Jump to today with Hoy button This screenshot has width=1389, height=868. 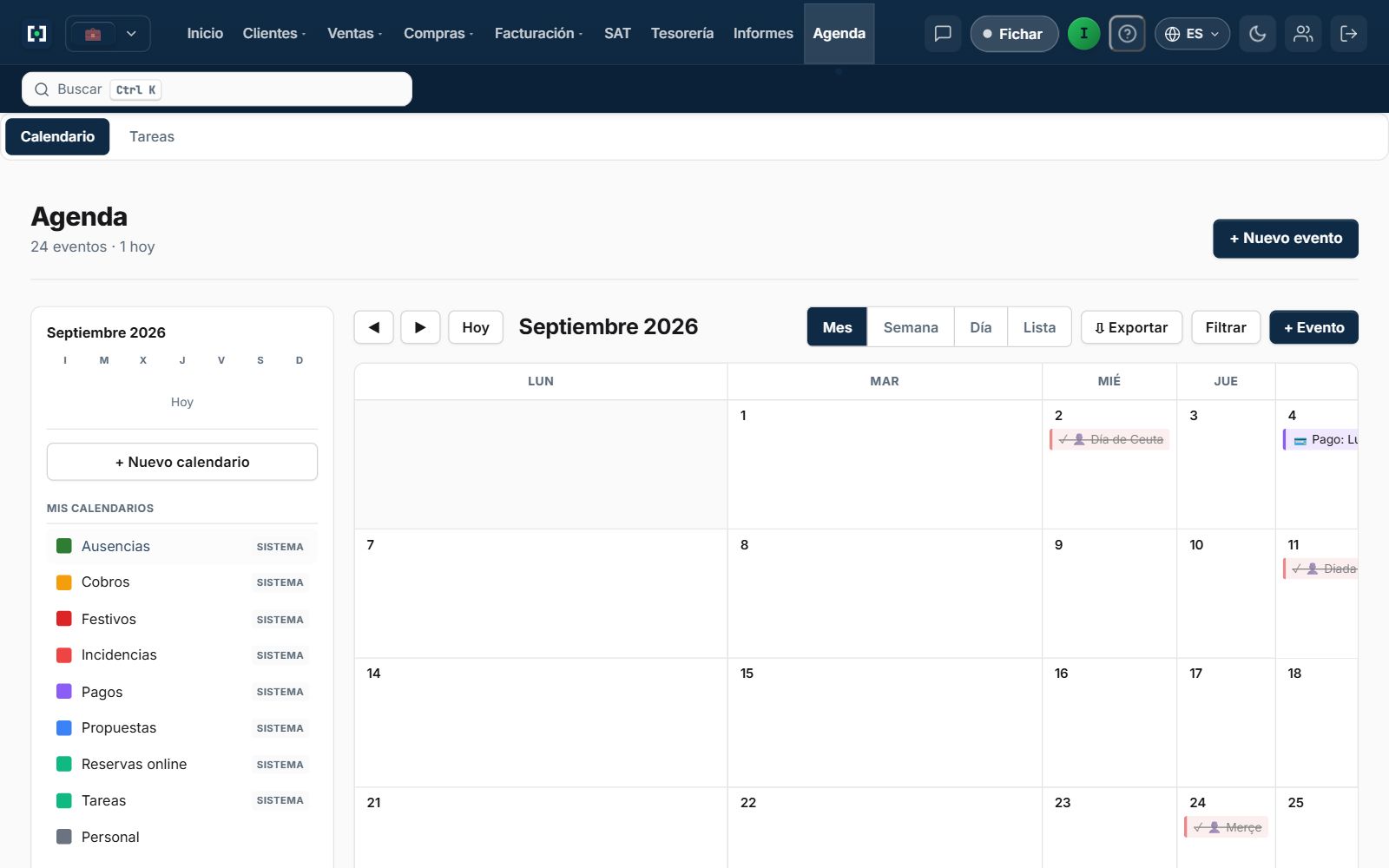click(x=476, y=327)
